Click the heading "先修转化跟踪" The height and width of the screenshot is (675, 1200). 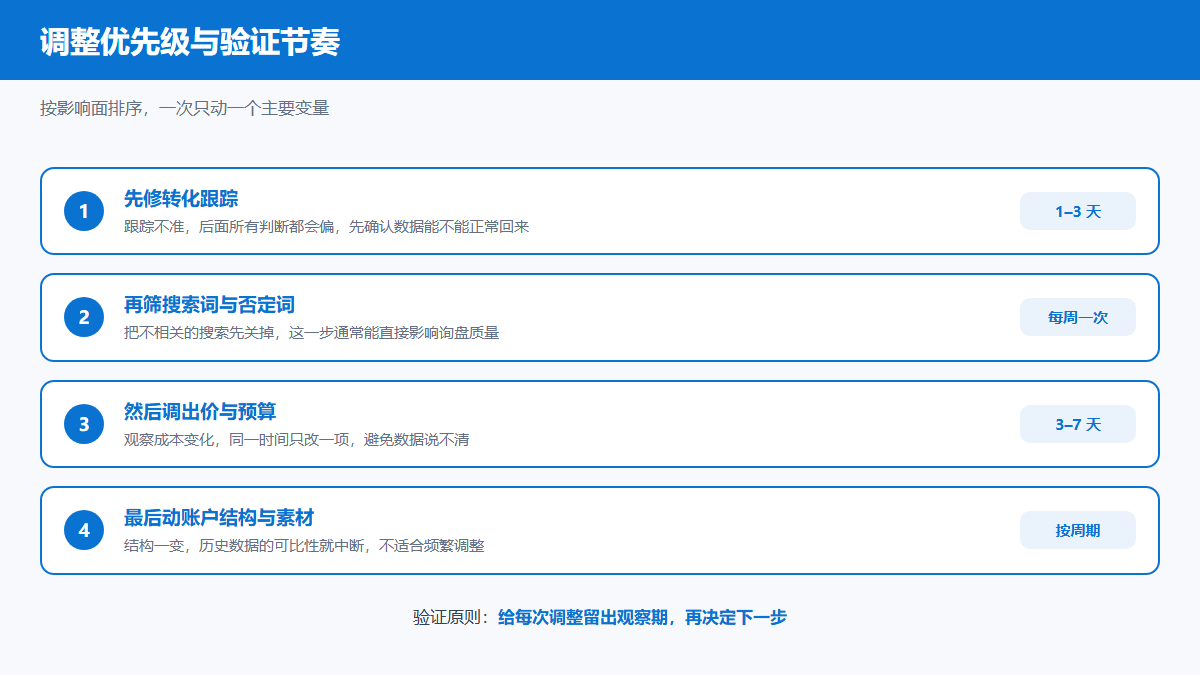pyautogui.click(x=181, y=198)
